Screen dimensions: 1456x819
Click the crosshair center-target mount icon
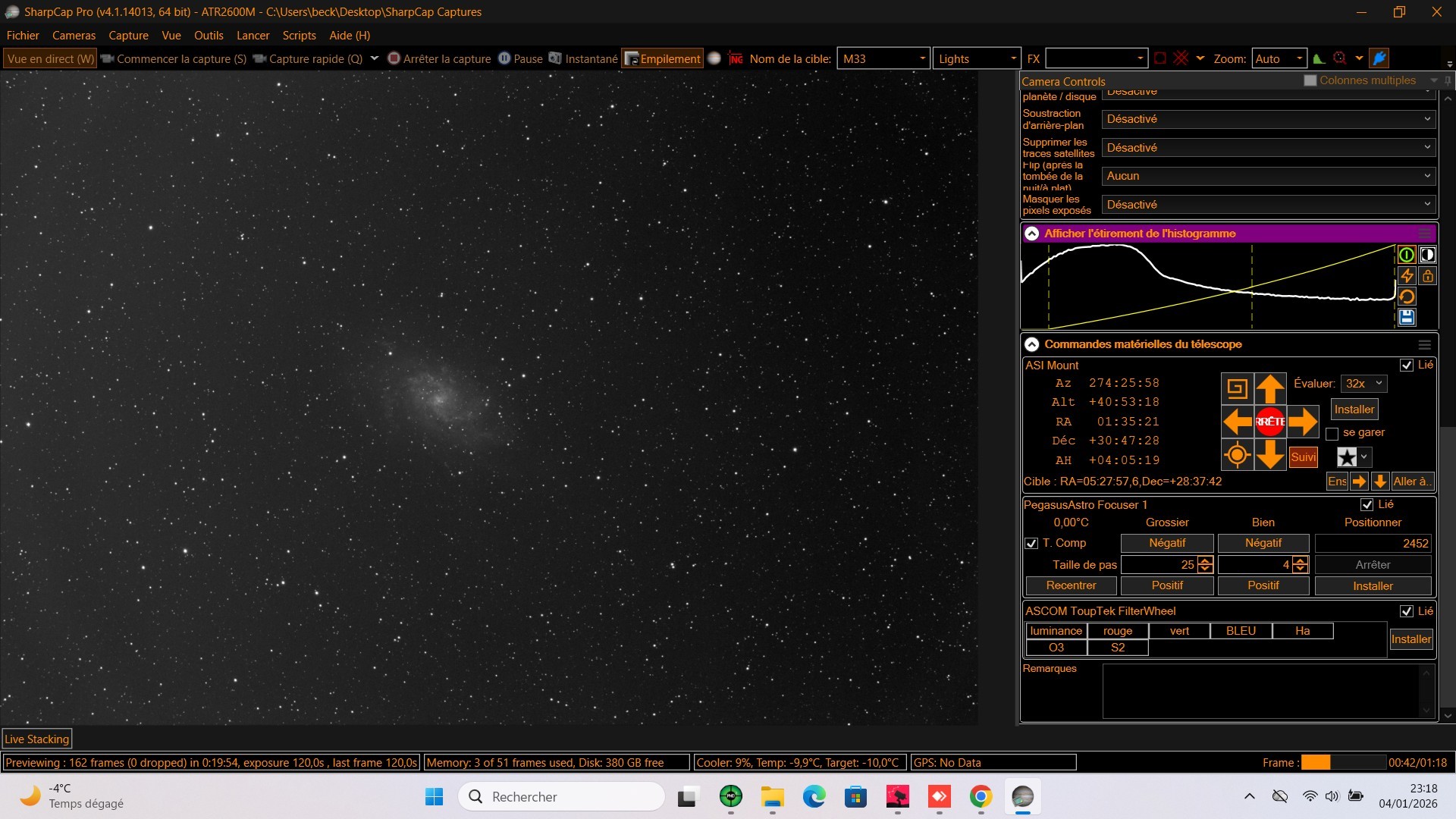(x=1237, y=455)
